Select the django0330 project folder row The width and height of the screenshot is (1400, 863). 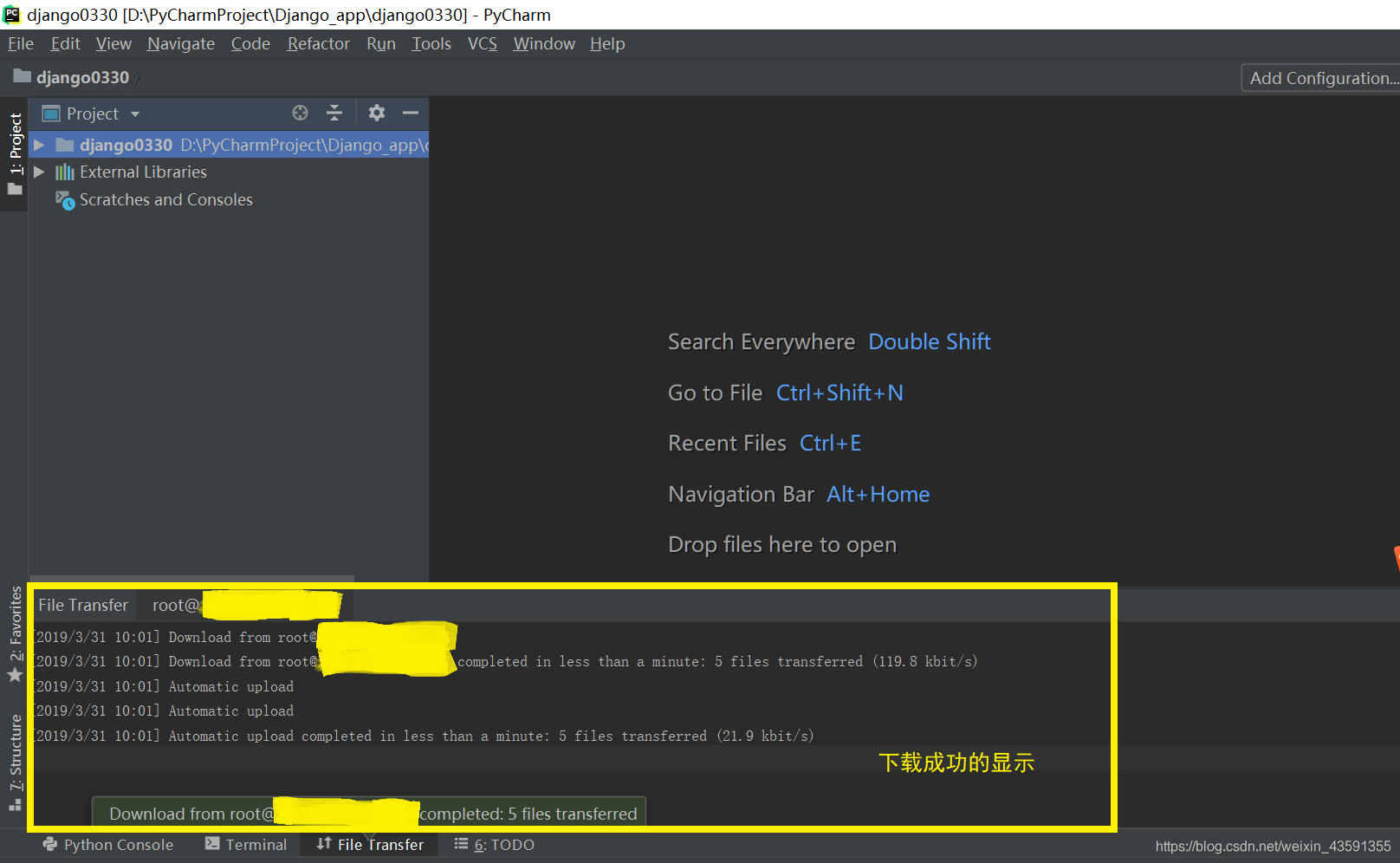click(x=229, y=145)
